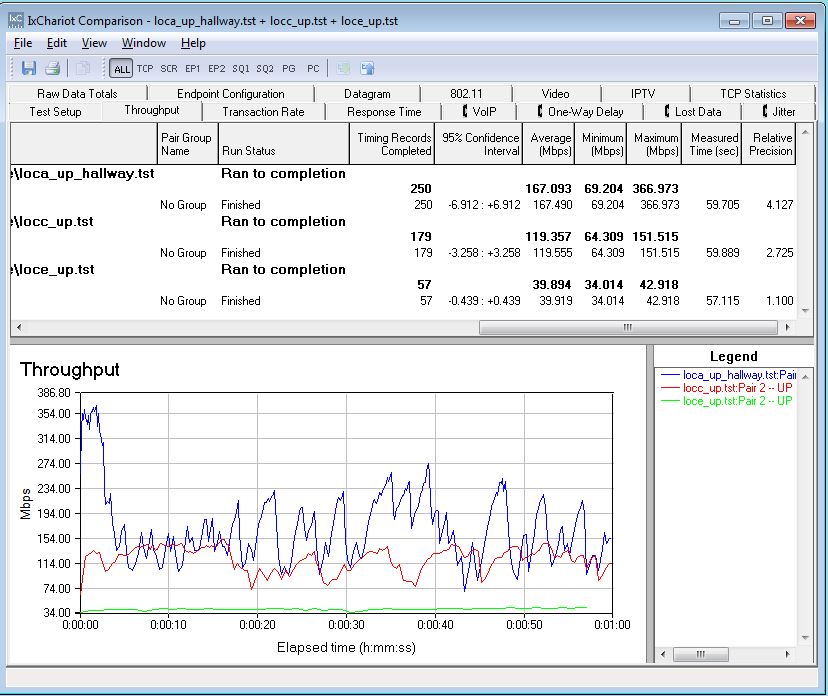Switch to the Endpoint Configuration tab
This screenshot has width=828, height=696.
(x=231, y=93)
